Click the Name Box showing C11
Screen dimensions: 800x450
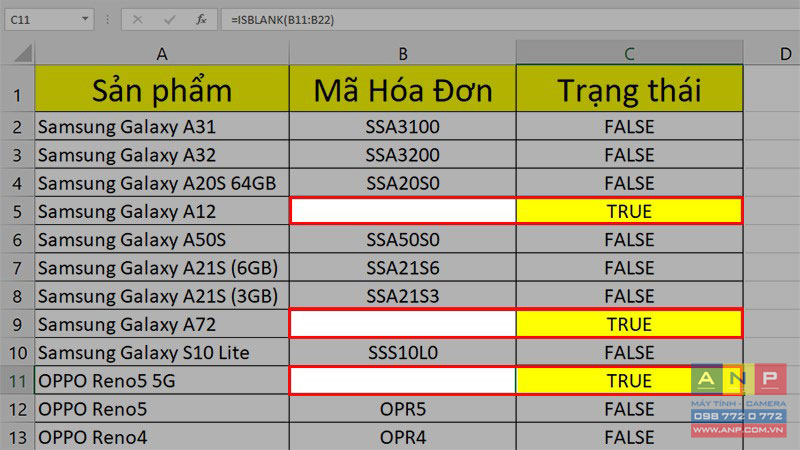(x=49, y=20)
